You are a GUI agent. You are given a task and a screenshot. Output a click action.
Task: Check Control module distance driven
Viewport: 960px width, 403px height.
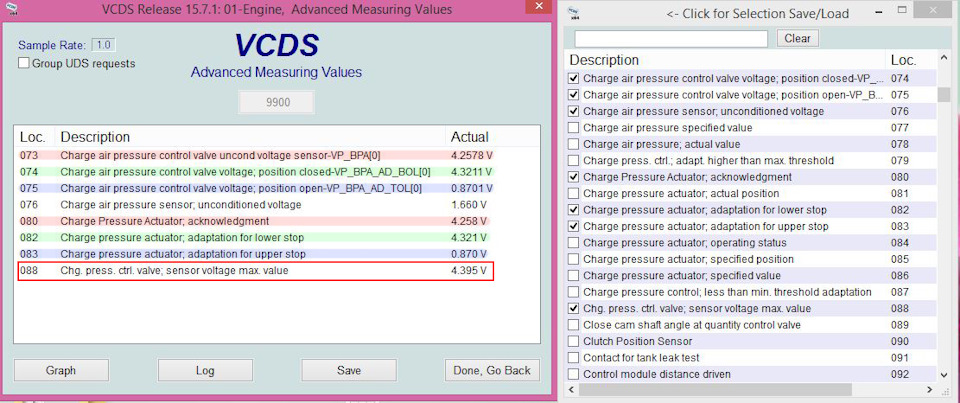[573, 374]
